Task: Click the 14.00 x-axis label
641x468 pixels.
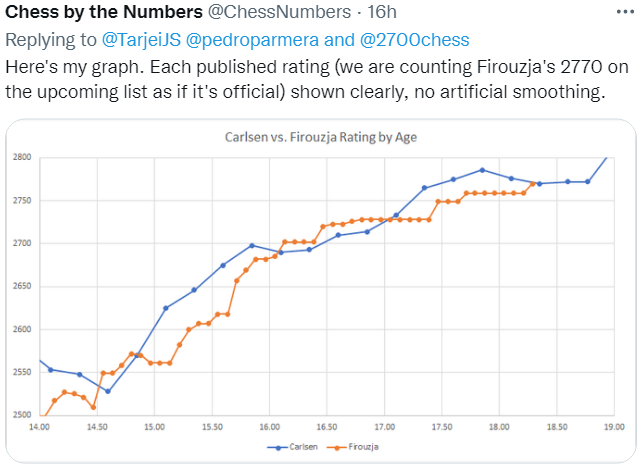Action: (x=39, y=427)
